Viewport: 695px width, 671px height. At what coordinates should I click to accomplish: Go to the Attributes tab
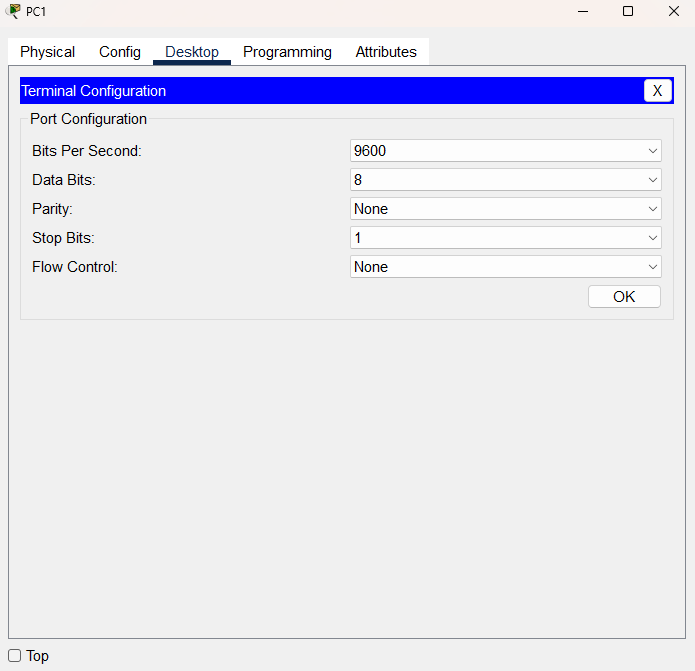tap(386, 52)
